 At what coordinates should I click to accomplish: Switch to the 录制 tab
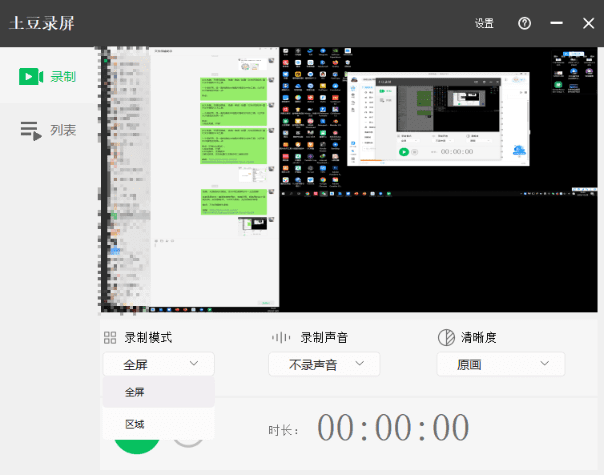pos(48,76)
